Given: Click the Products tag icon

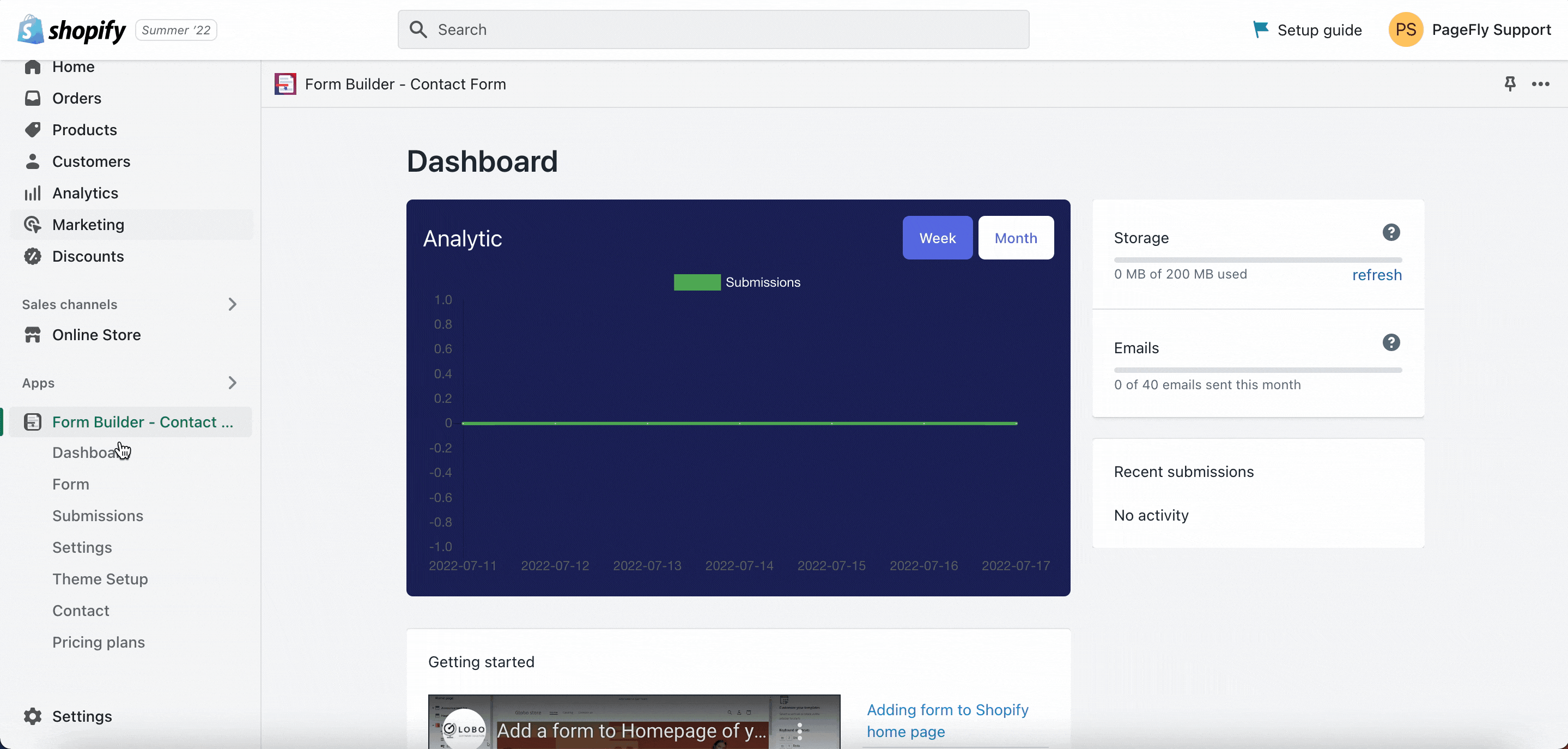Looking at the screenshot, I should [x=33, y=130].
